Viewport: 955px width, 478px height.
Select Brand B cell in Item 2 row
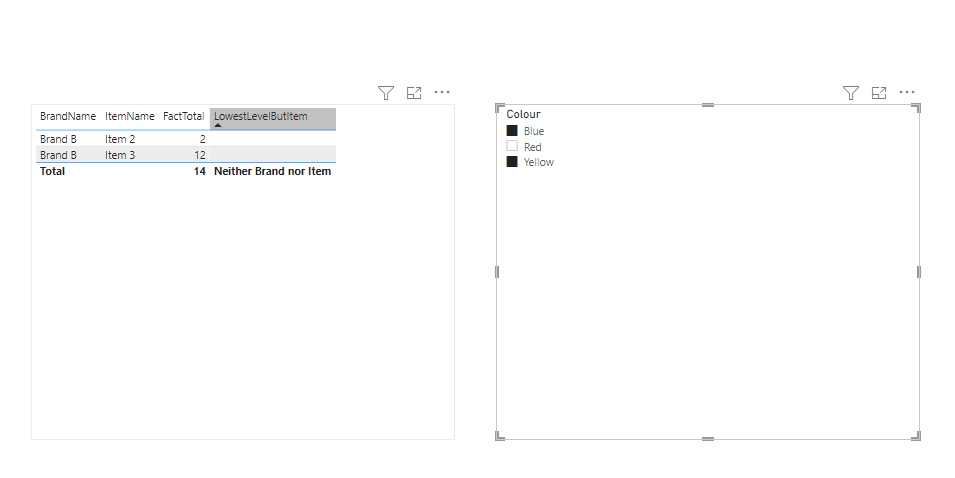click(58, 139)
